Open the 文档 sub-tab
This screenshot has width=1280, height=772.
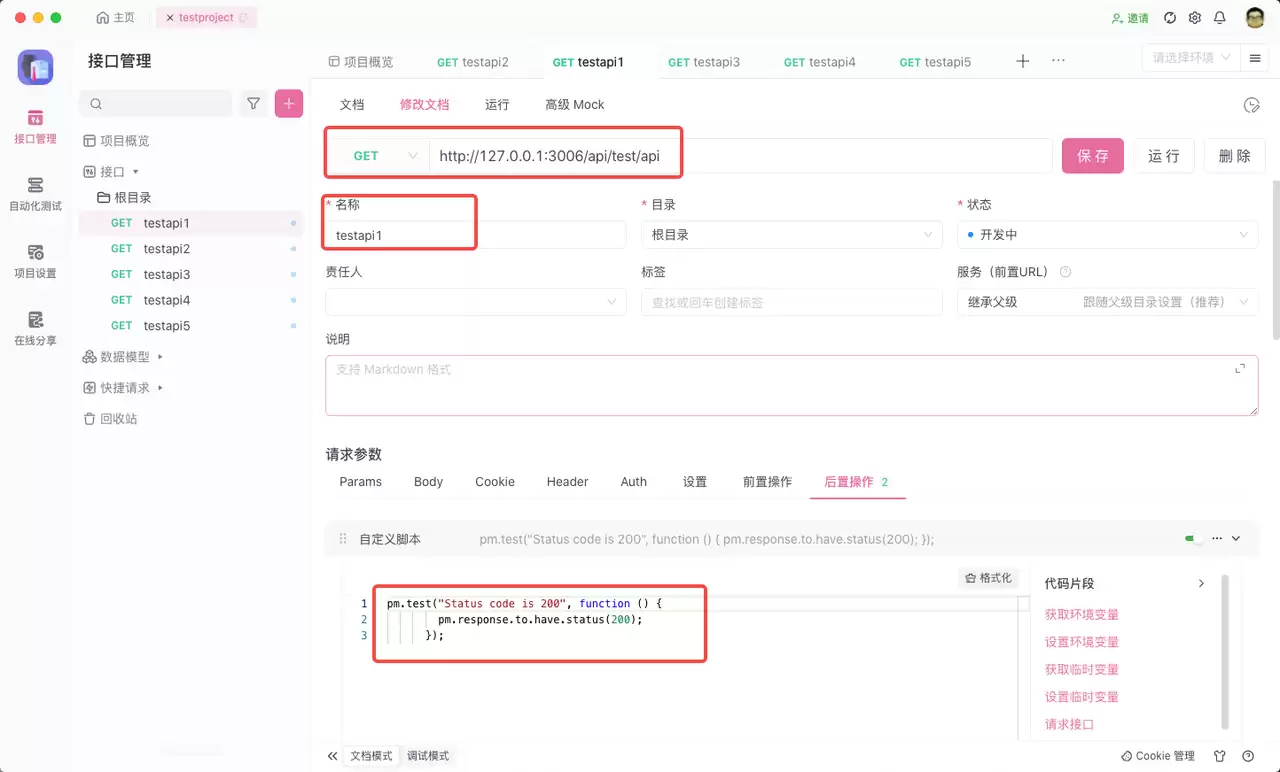(352, 105)
